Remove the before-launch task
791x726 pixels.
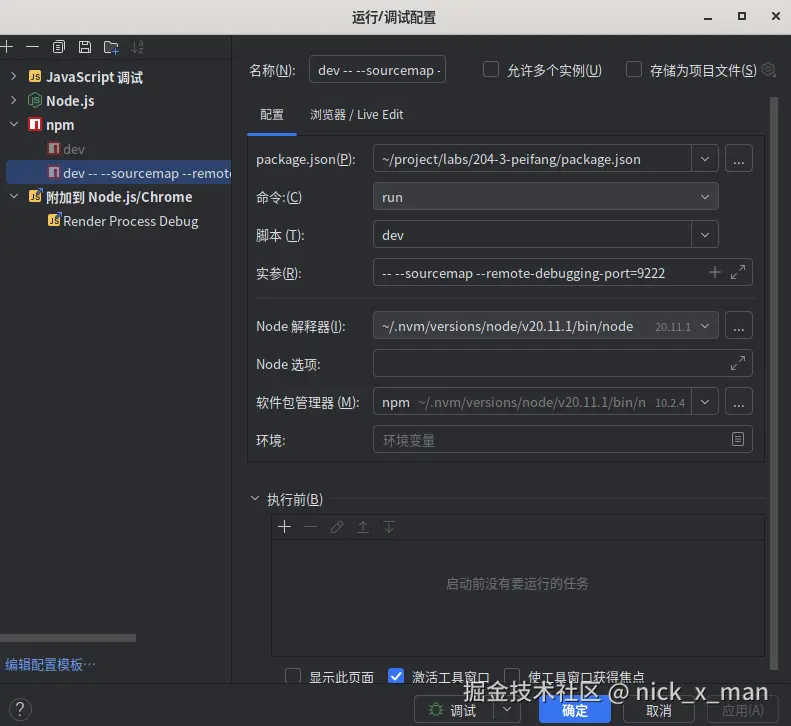click(x=311, y=527)
